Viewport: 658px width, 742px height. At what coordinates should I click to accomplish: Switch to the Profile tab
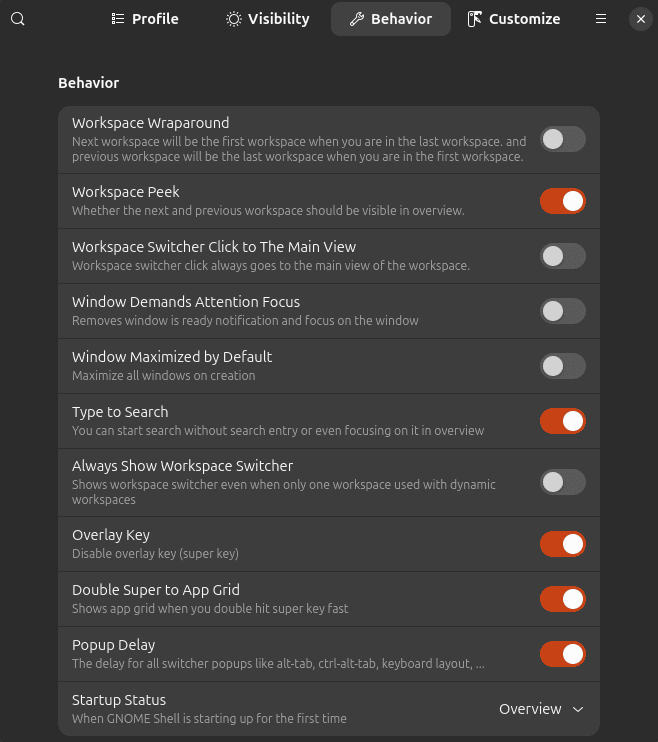145,19
